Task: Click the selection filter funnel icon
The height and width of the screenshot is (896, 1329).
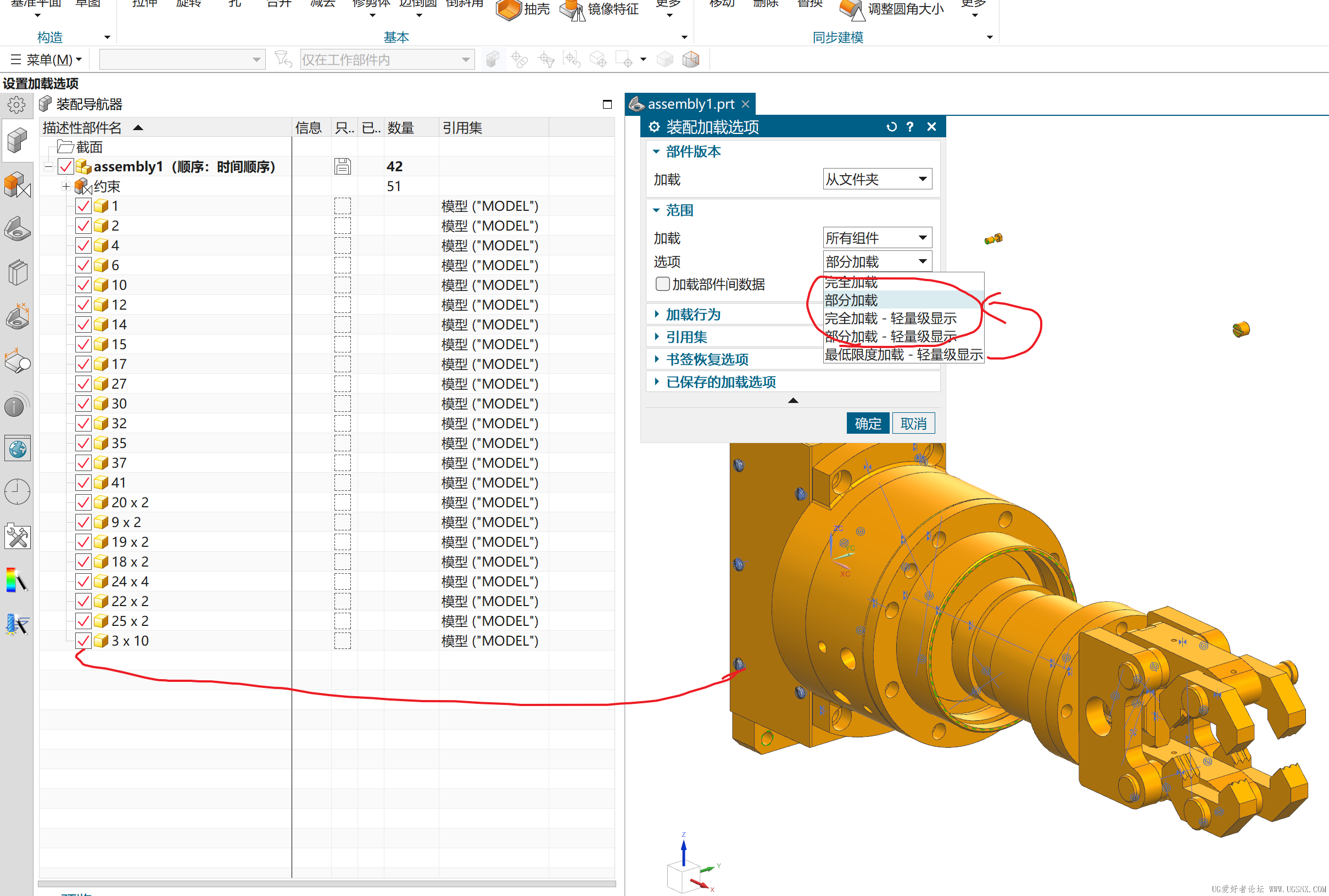Action: [283, 59]
